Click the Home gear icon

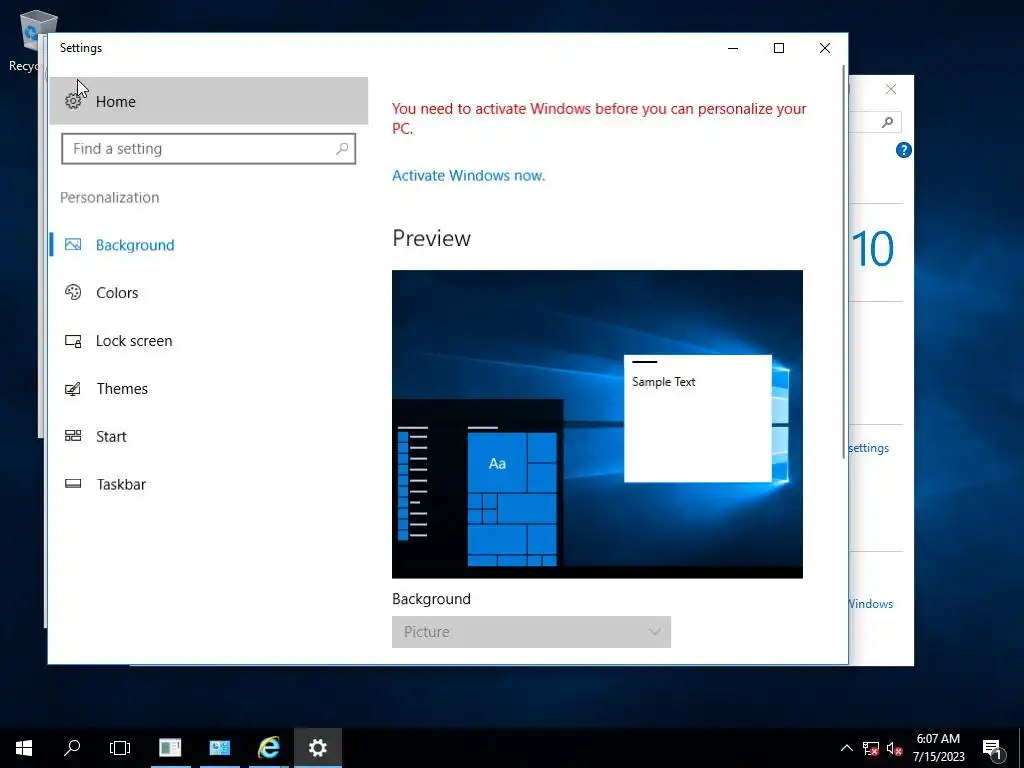point(73,101)
